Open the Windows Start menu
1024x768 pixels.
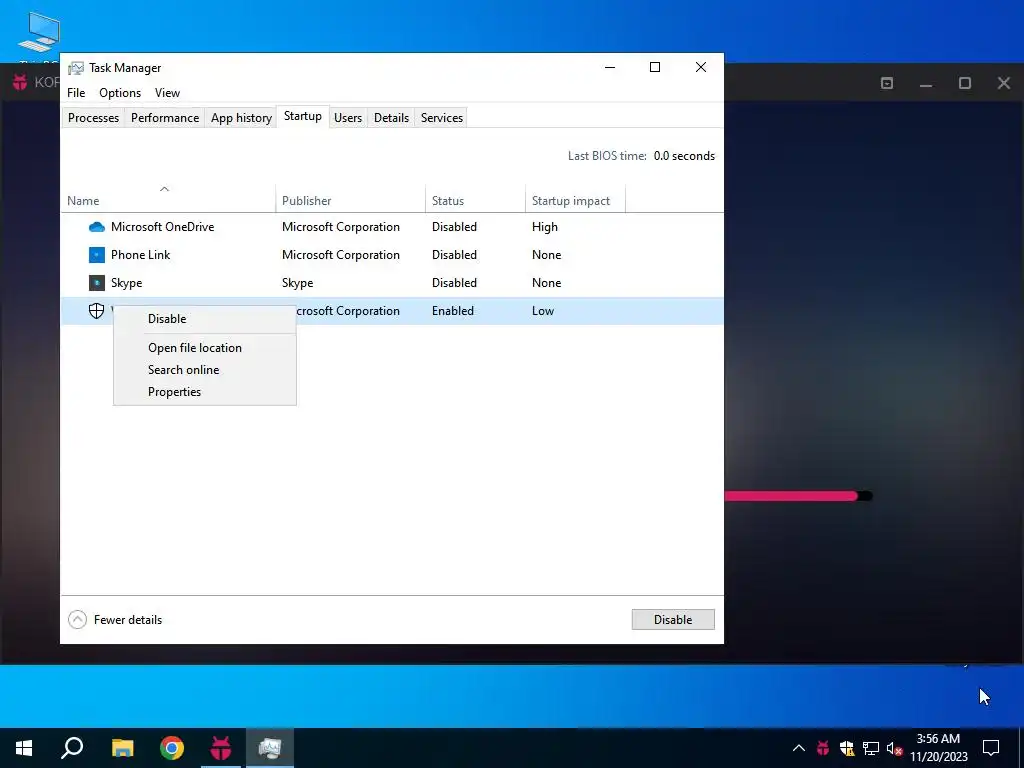[x=24, y=748]
